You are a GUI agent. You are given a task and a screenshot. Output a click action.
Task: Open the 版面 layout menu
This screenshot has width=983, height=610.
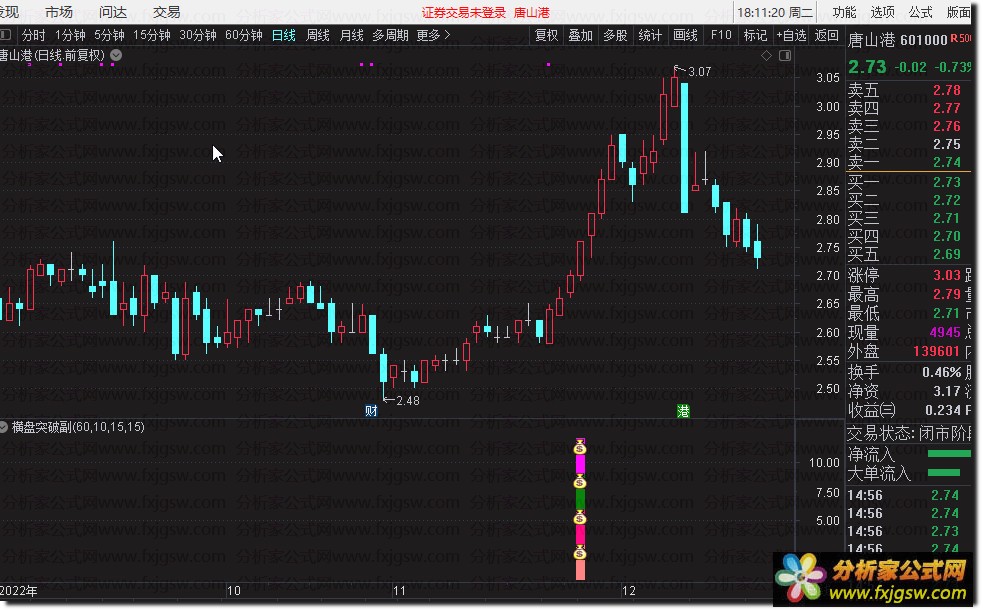(958, 12)
